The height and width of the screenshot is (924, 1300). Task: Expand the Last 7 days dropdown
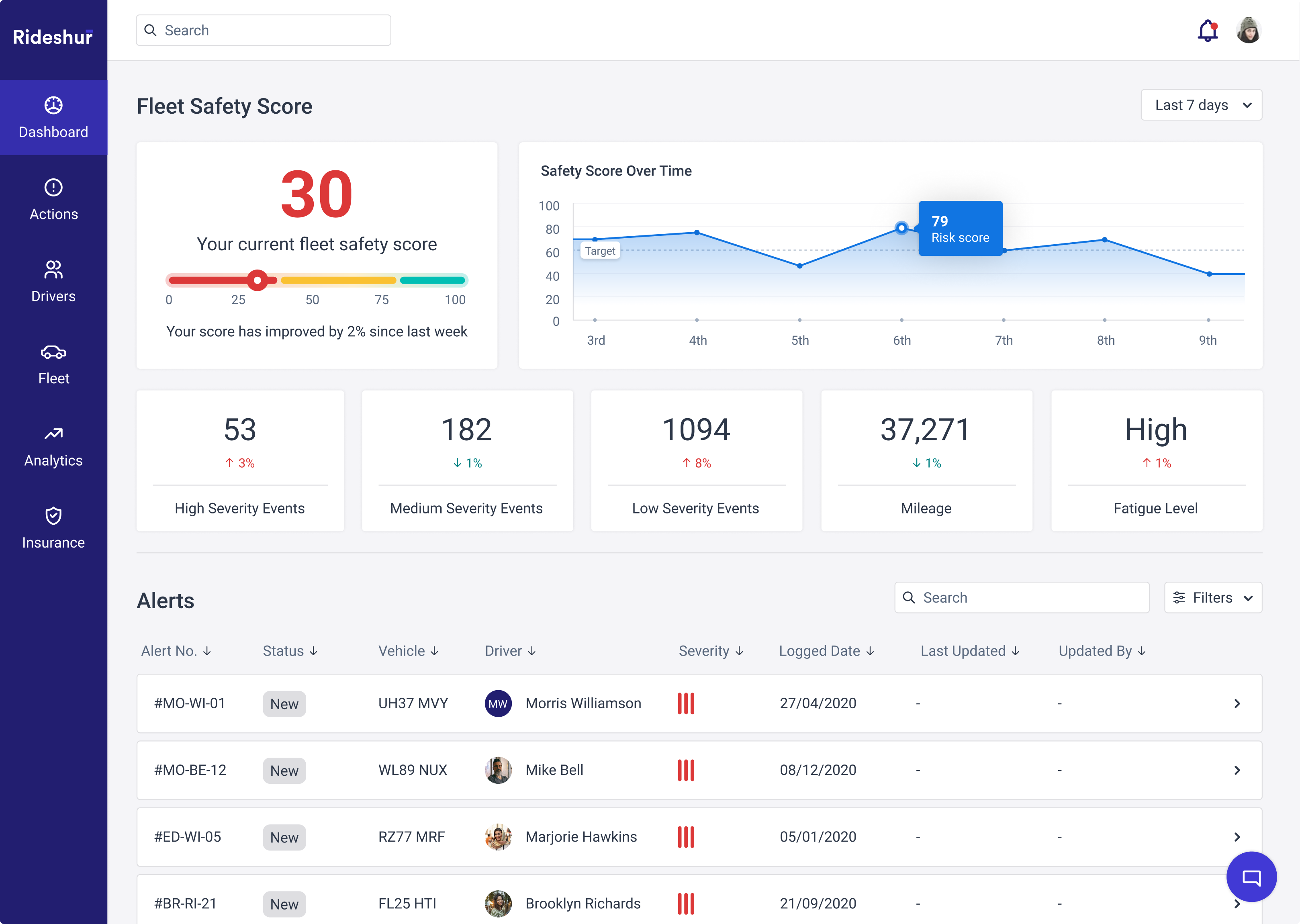coord(1201,105)
